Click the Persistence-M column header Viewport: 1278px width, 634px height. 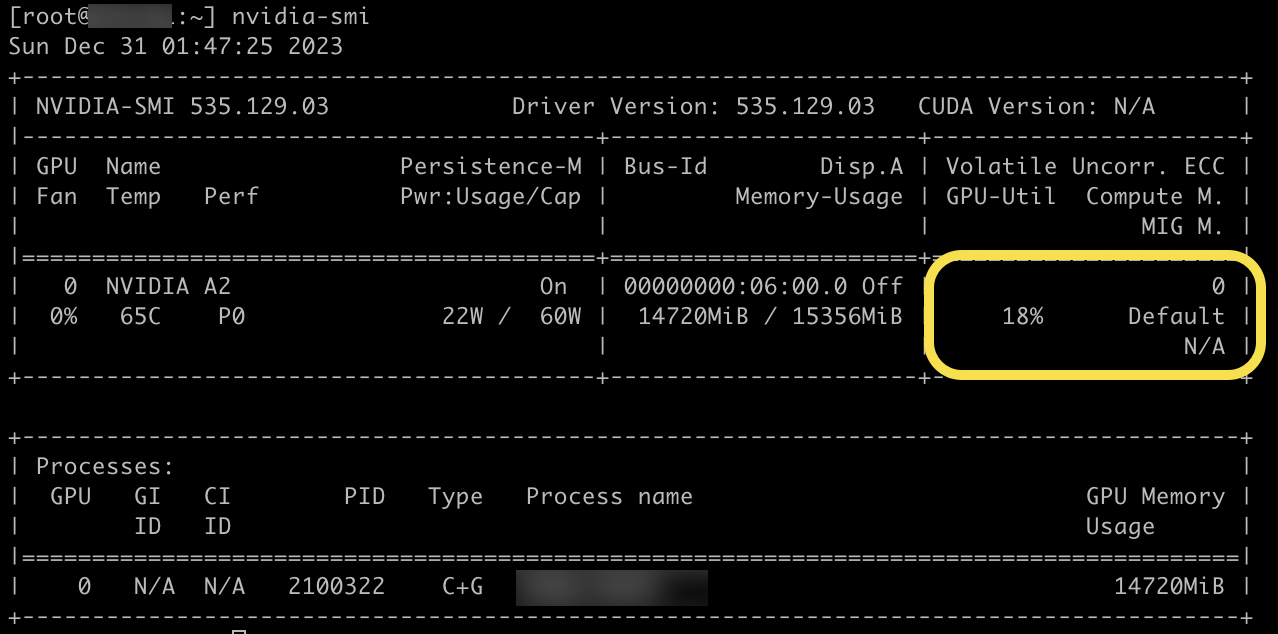[x=490, y=167]
